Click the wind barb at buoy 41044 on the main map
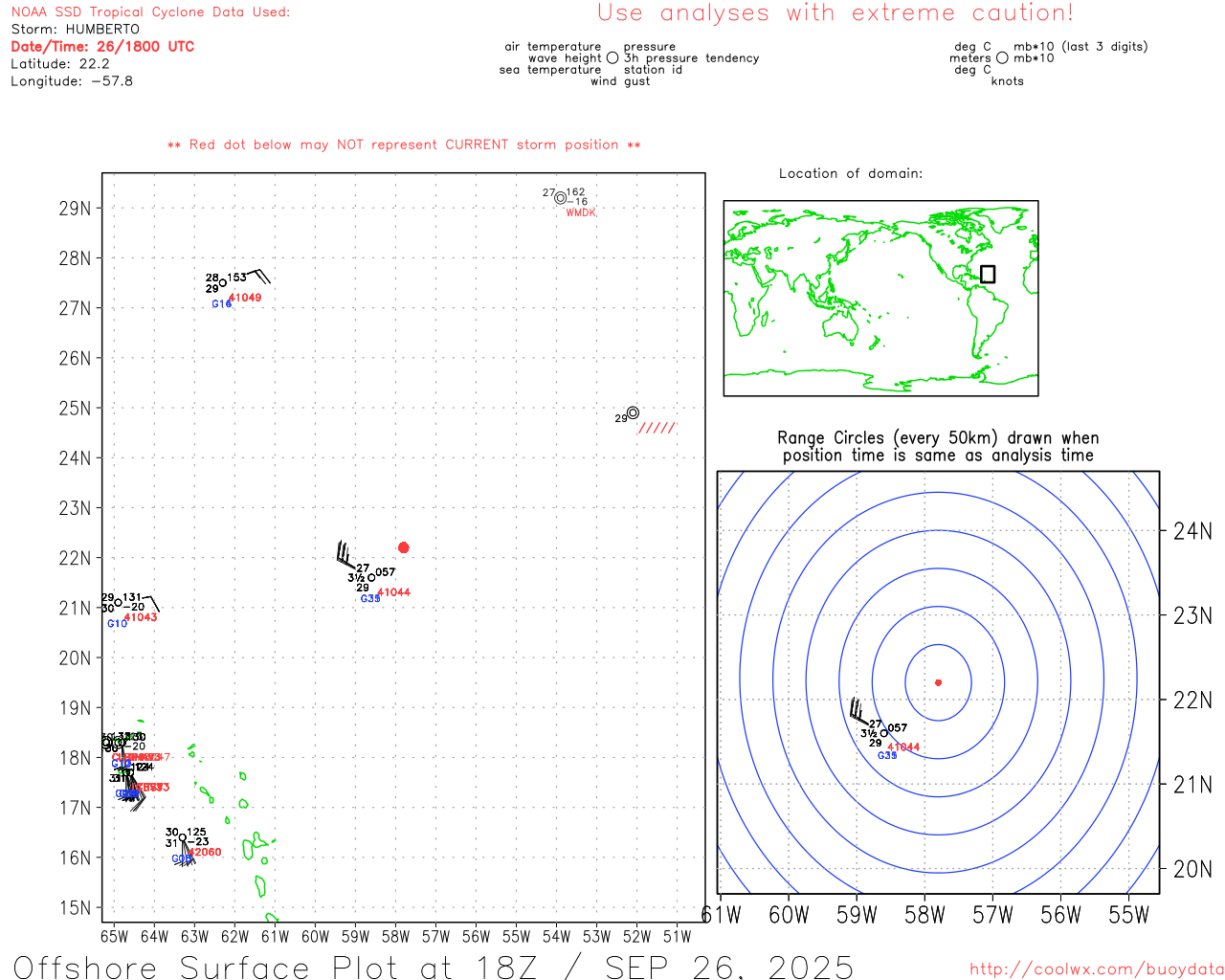Image resolution: width=1225 pixels, height=980 pixels. click(345, 555)
